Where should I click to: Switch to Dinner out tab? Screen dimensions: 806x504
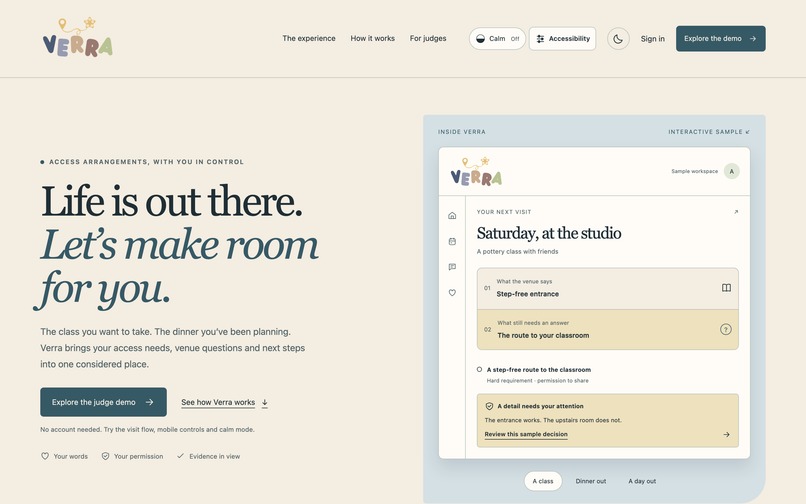[x=591, y=481]
